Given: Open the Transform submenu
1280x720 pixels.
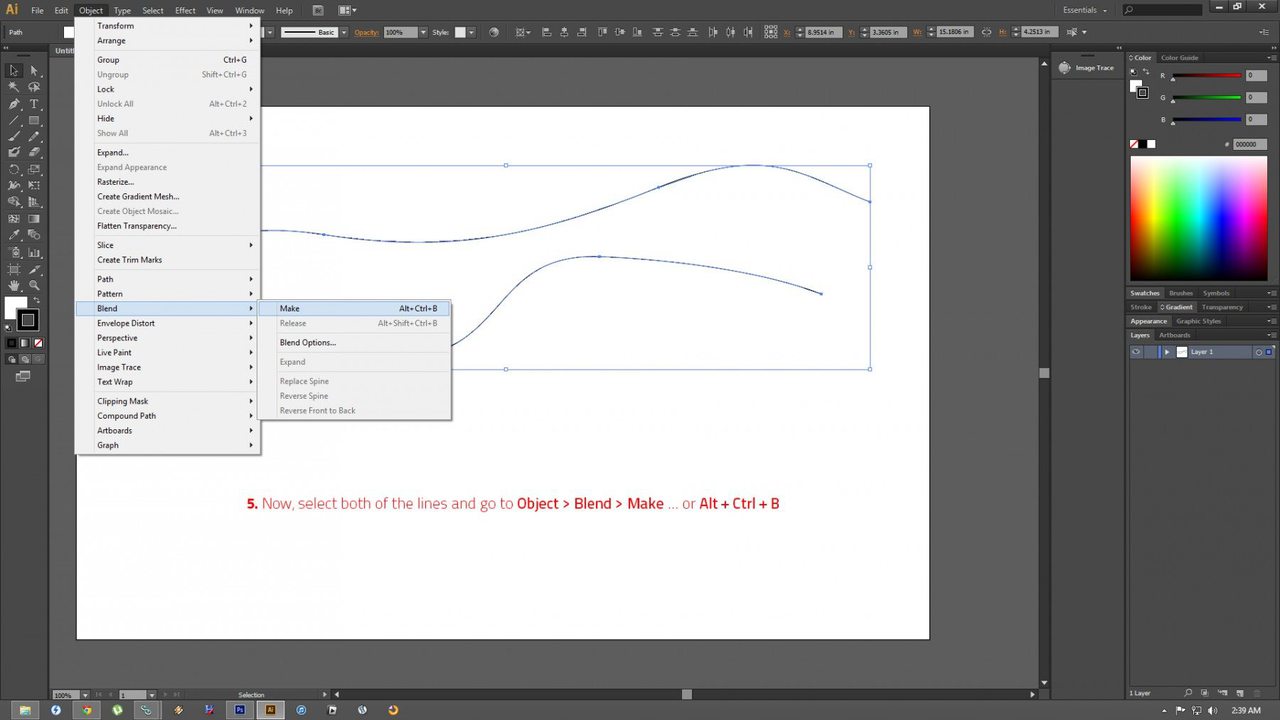Looking at the screenshot, I should pyautogui.click(x=167, y=26).
